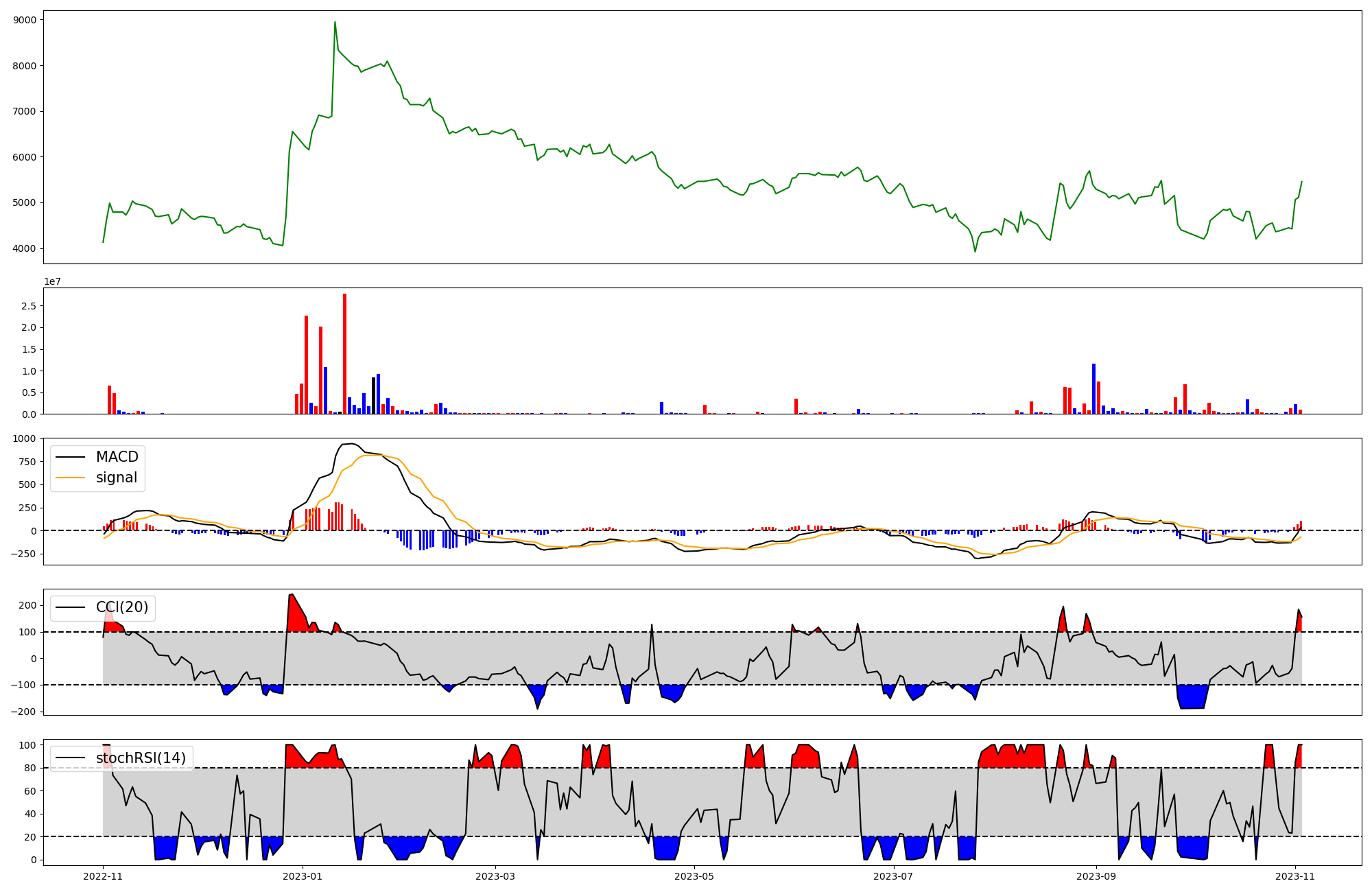Click the 9000 price axis tick label

(25, 20)
